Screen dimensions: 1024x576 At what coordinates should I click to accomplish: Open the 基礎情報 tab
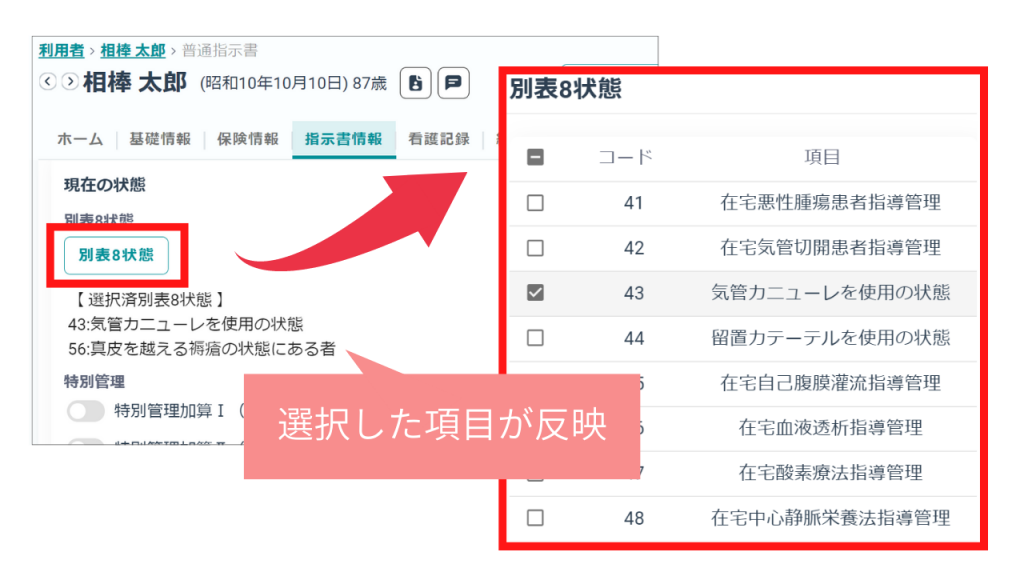click(x=160, y=139)
